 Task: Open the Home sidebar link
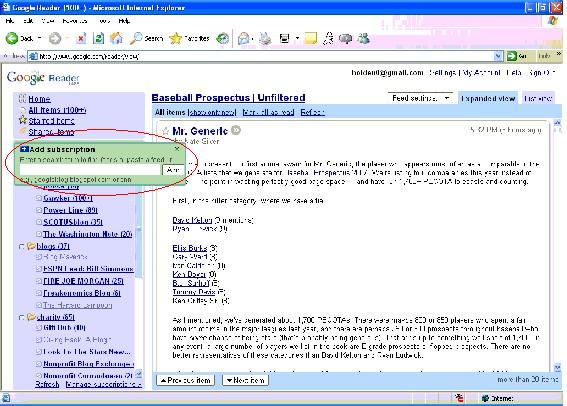tap(39, 99)
